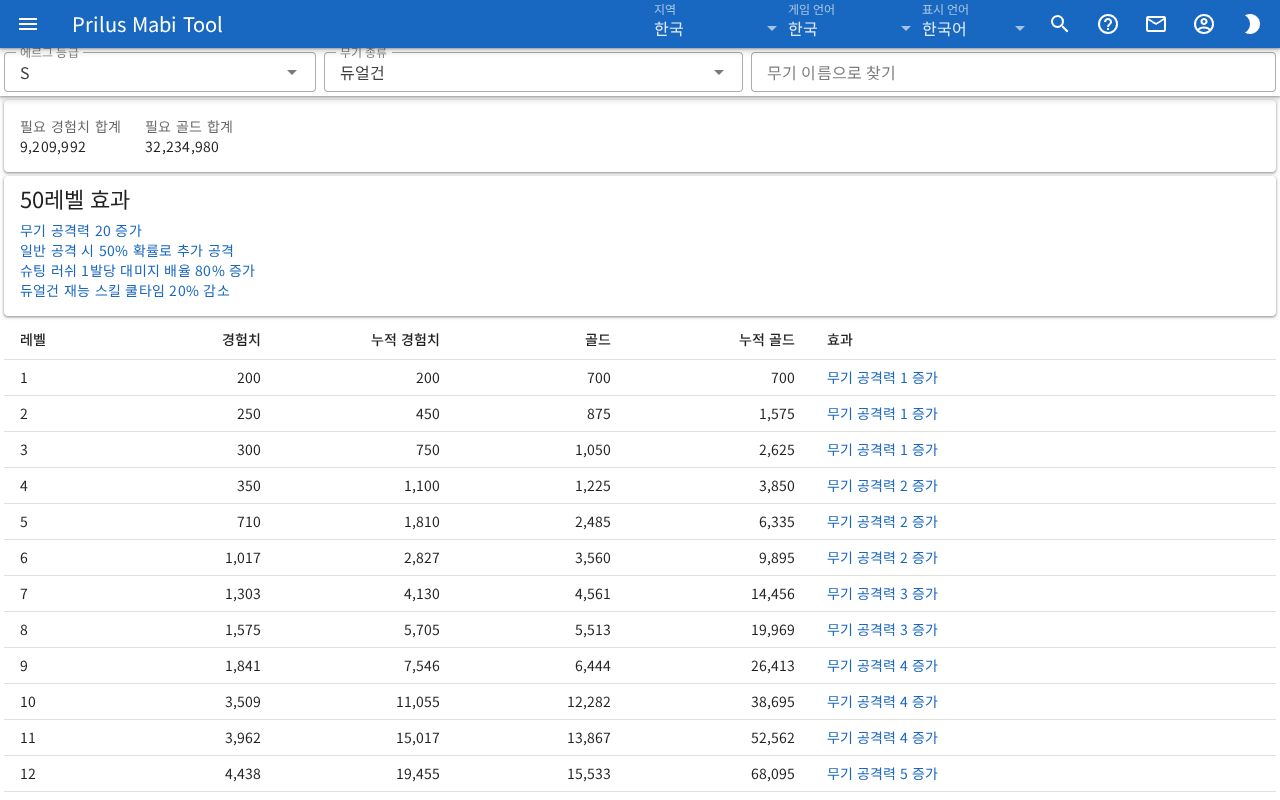Screen dimensions: 1280x800
Task: Open the 표시 언어 dropdown
Action: (x=975, y=24)
